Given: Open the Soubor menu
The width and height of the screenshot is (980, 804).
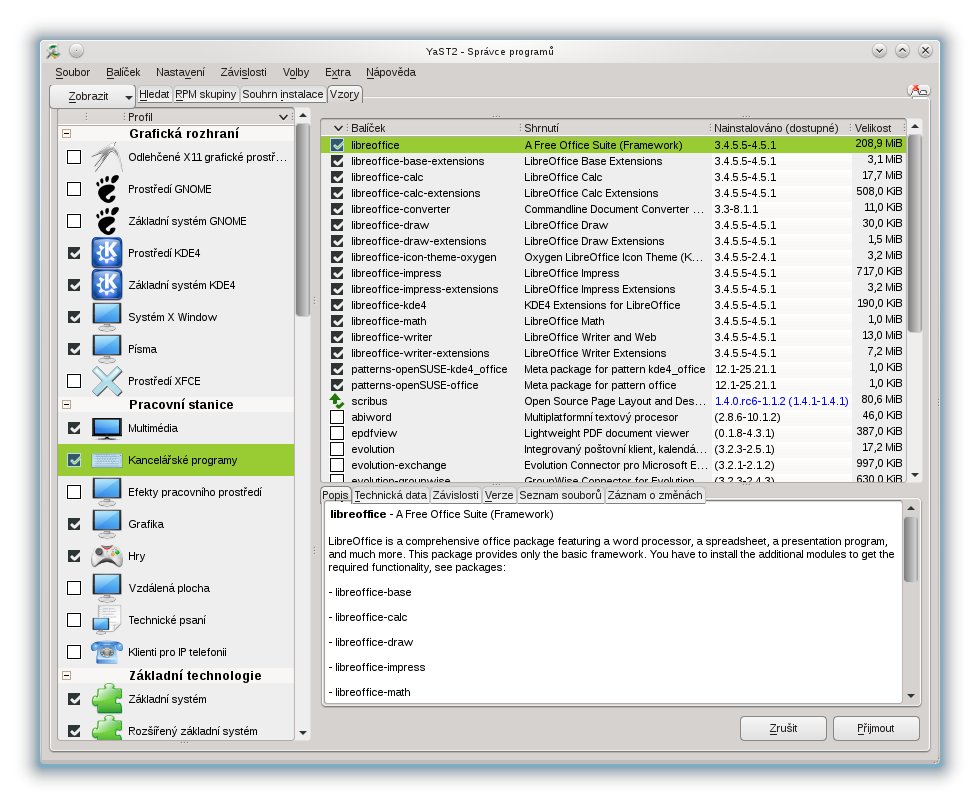Looking at the screenshot, I should pos(72,72).
